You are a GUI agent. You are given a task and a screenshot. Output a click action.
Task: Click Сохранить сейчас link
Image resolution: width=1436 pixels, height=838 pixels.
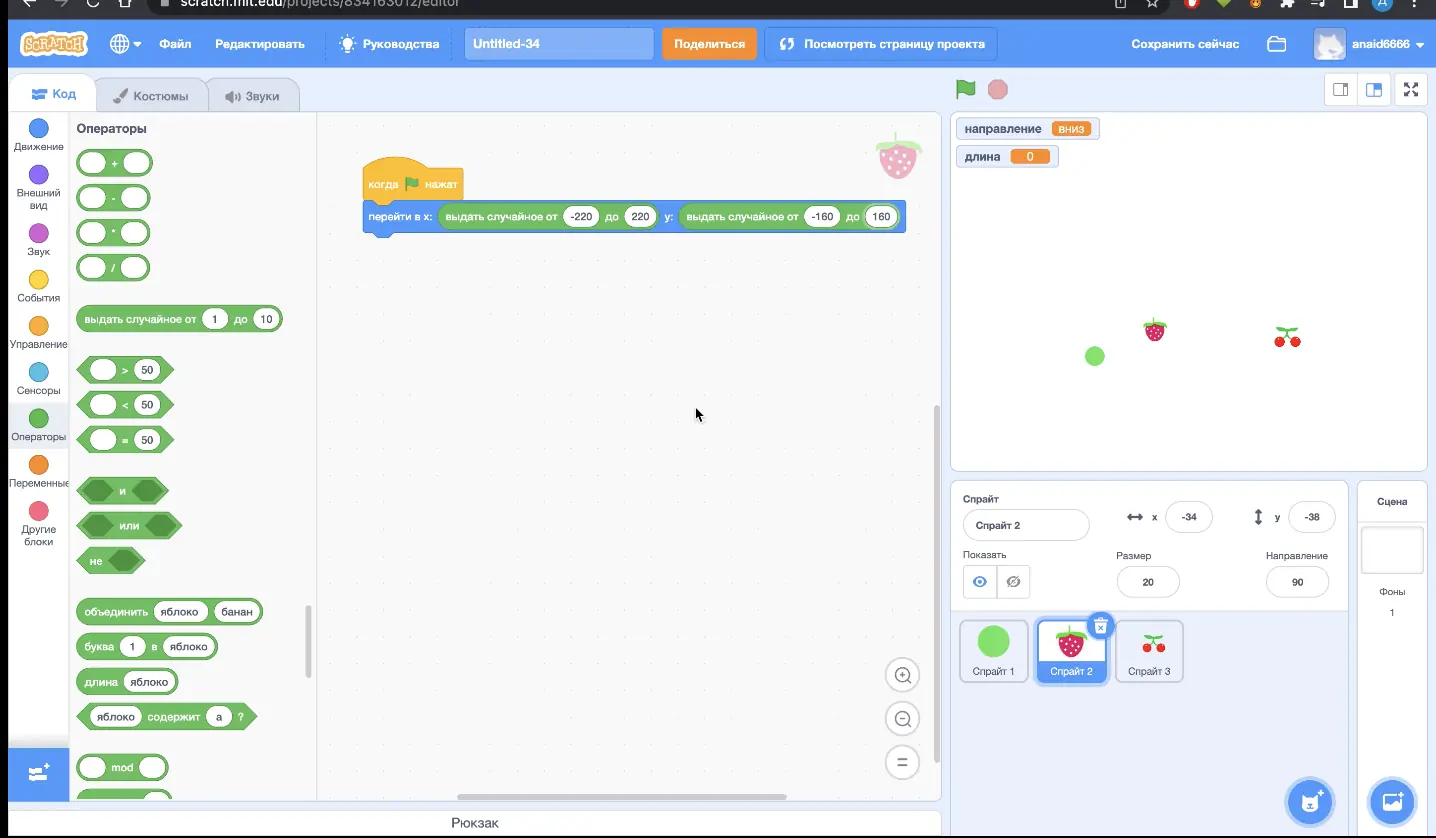pos(1185,44)
